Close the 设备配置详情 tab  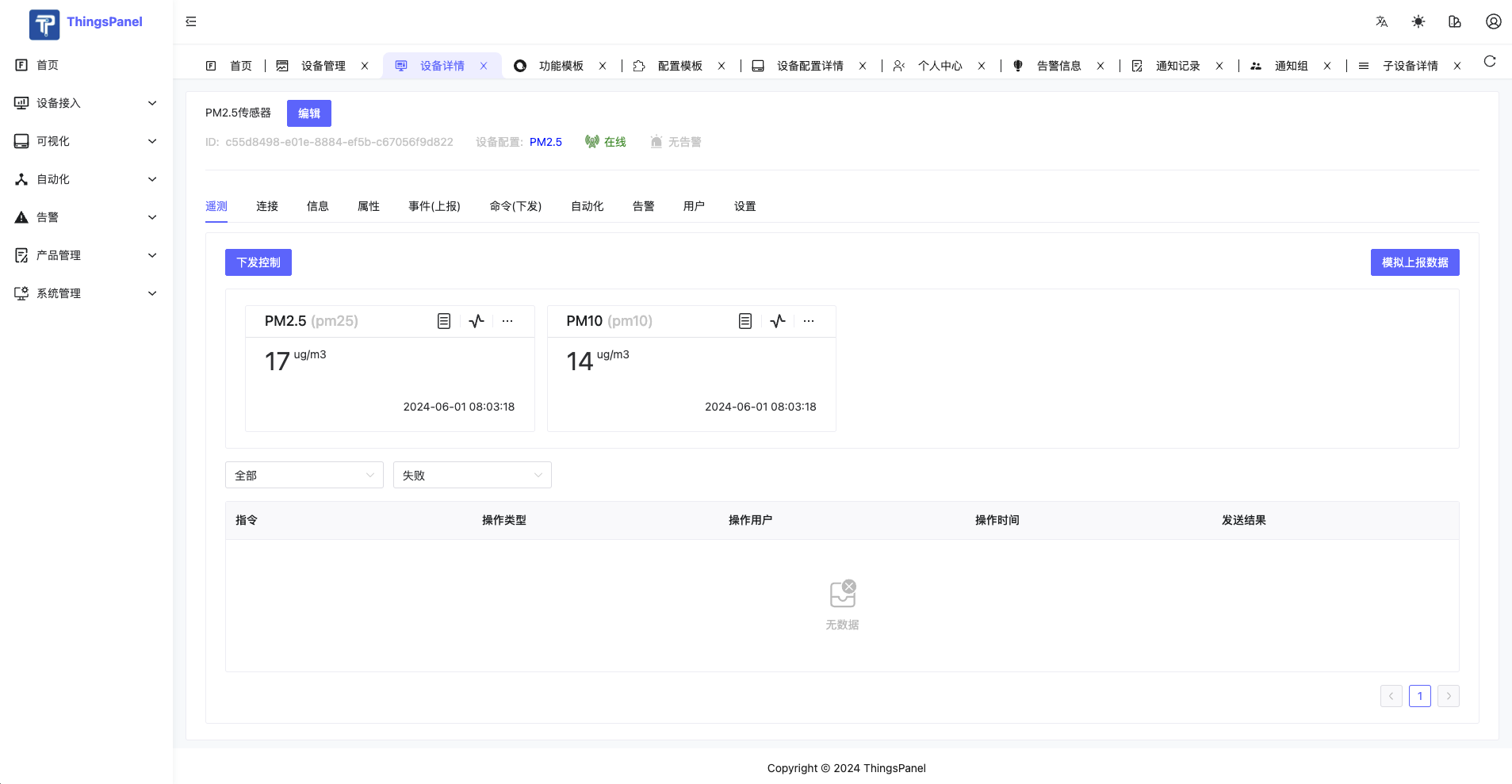click(x=863, y=66)
